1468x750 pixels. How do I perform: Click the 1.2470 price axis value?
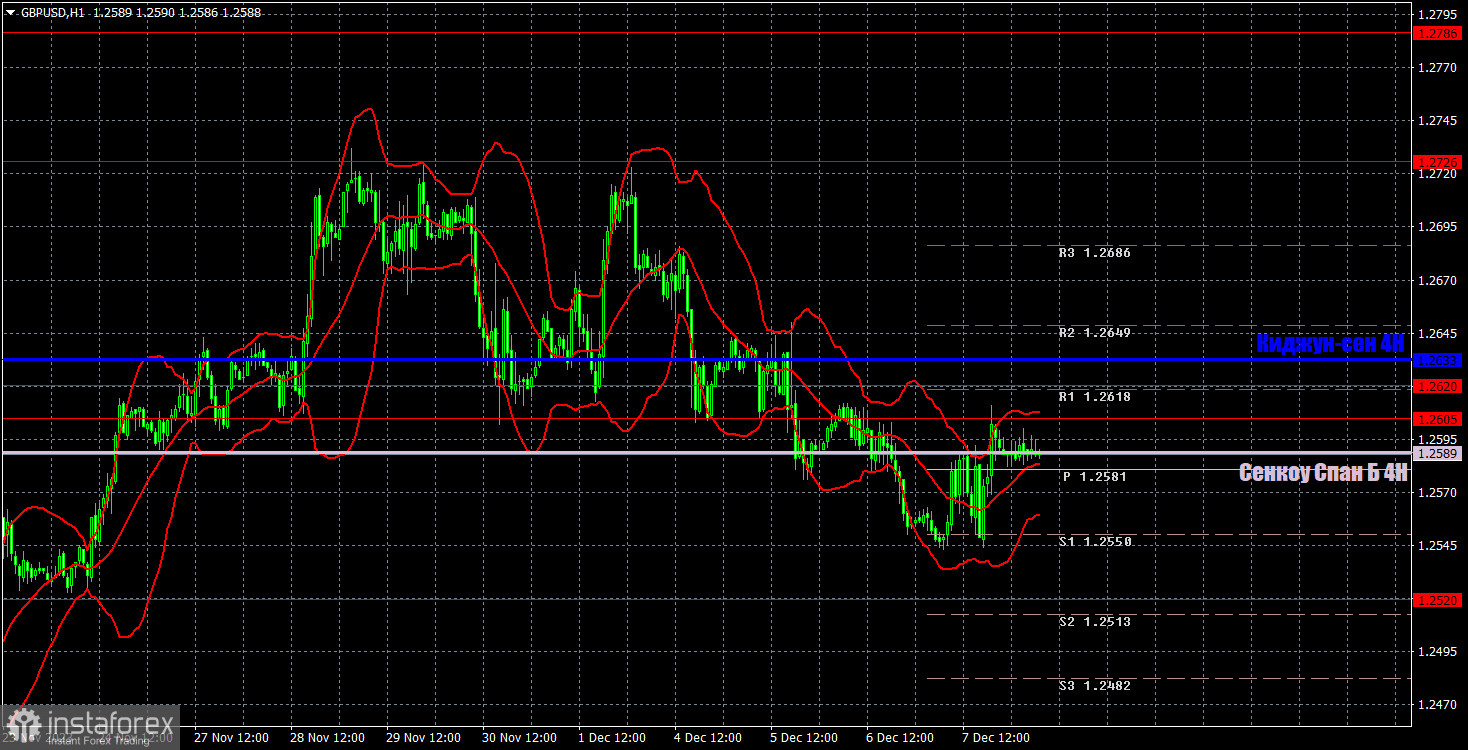[x=1437, y=705]
